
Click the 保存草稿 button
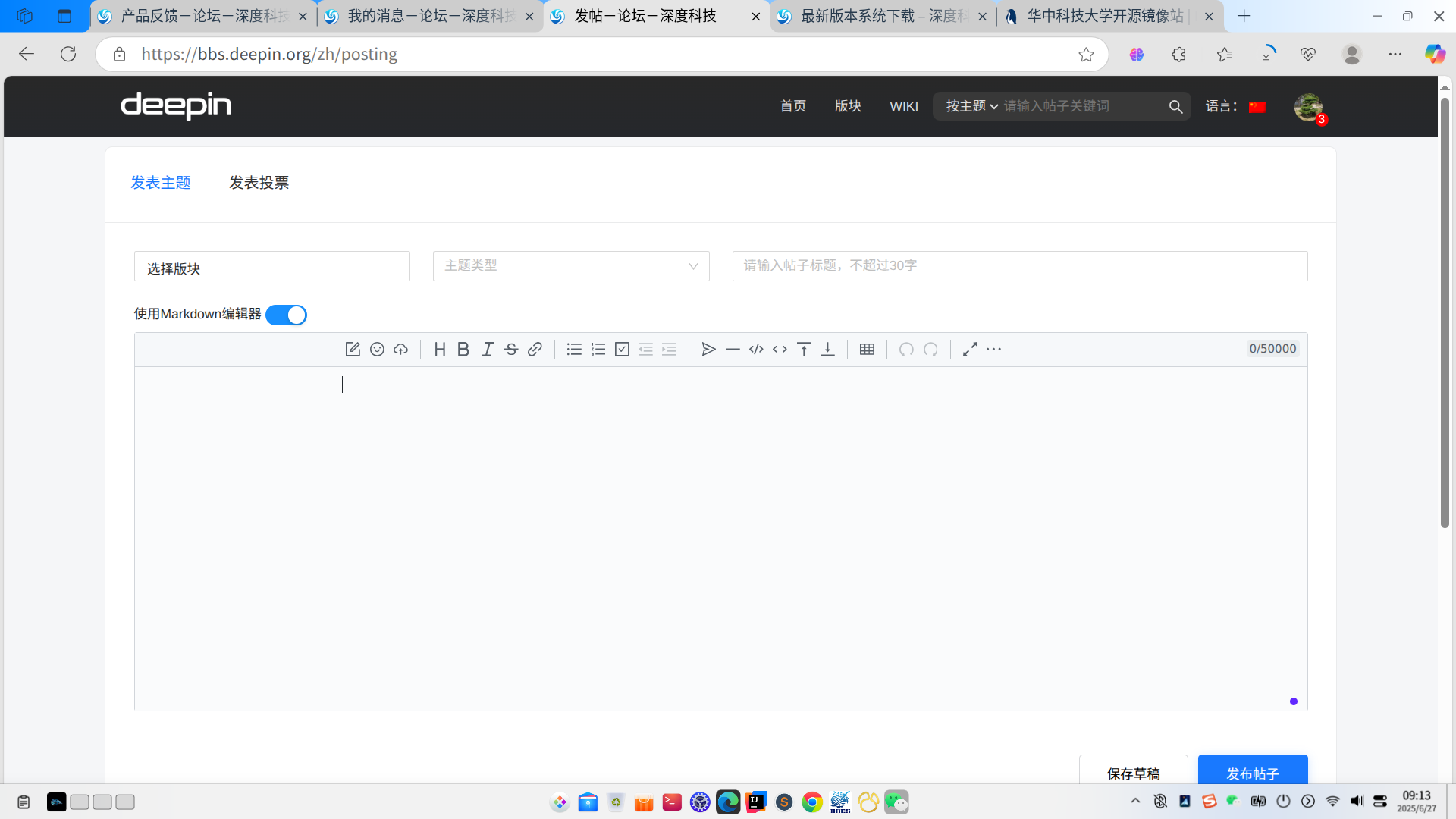pos(1133,770)
